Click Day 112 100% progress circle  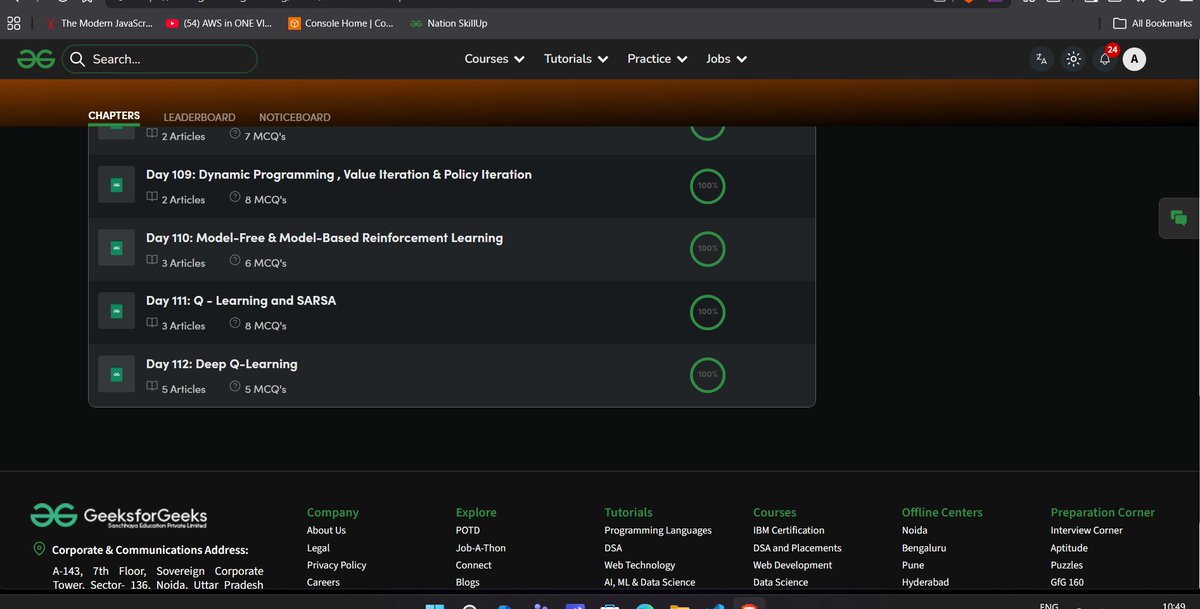click(708, 374)
